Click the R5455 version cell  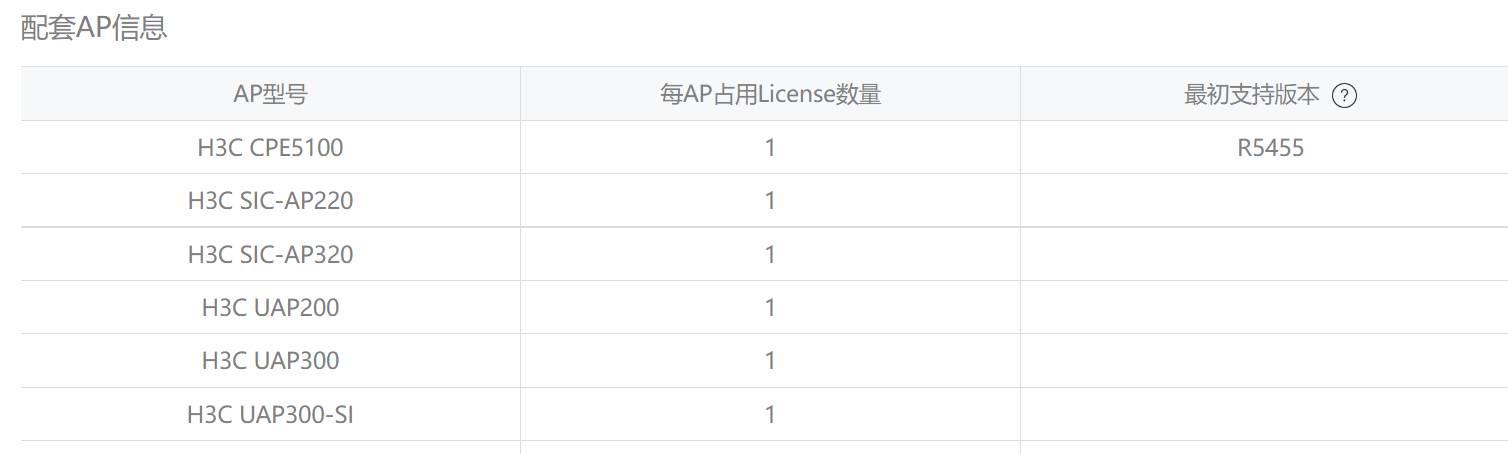point(1270,148)
